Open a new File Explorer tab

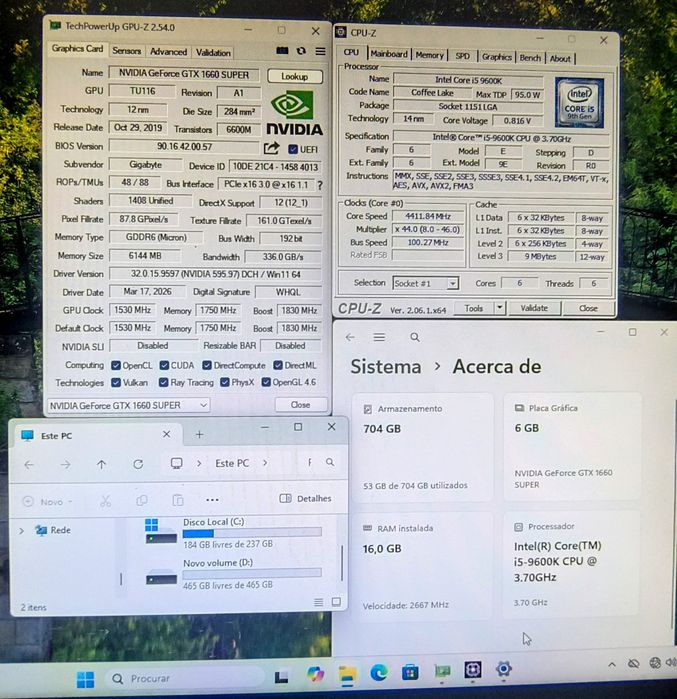[x=199, y=434]
